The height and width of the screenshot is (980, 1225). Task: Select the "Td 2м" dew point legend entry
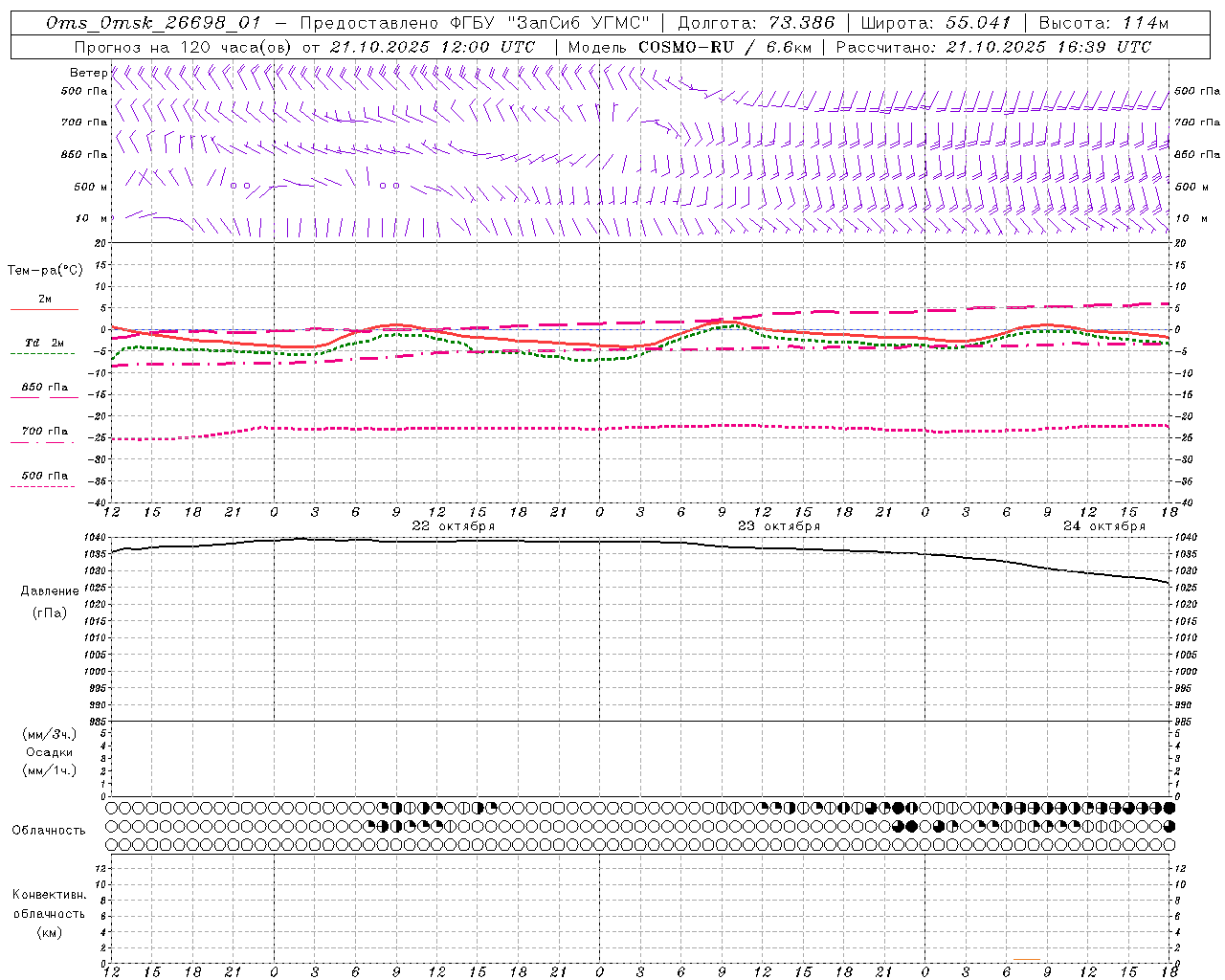[45, 343]
